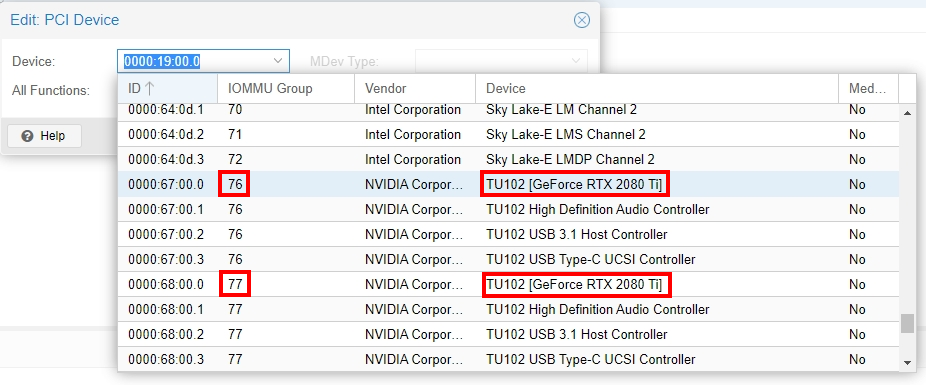This screenshot has width=926, height=385.
Task: Click the scrollbar up arrow in list
Action: [x=907, y=113]
